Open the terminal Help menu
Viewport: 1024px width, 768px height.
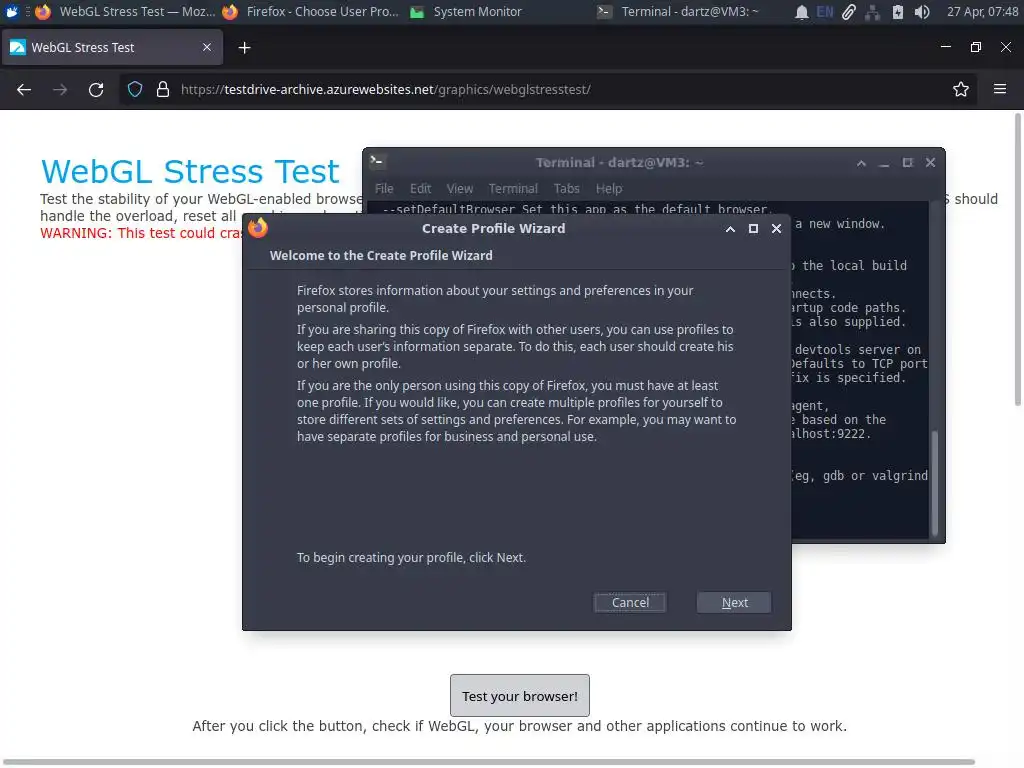coord(609,188)
